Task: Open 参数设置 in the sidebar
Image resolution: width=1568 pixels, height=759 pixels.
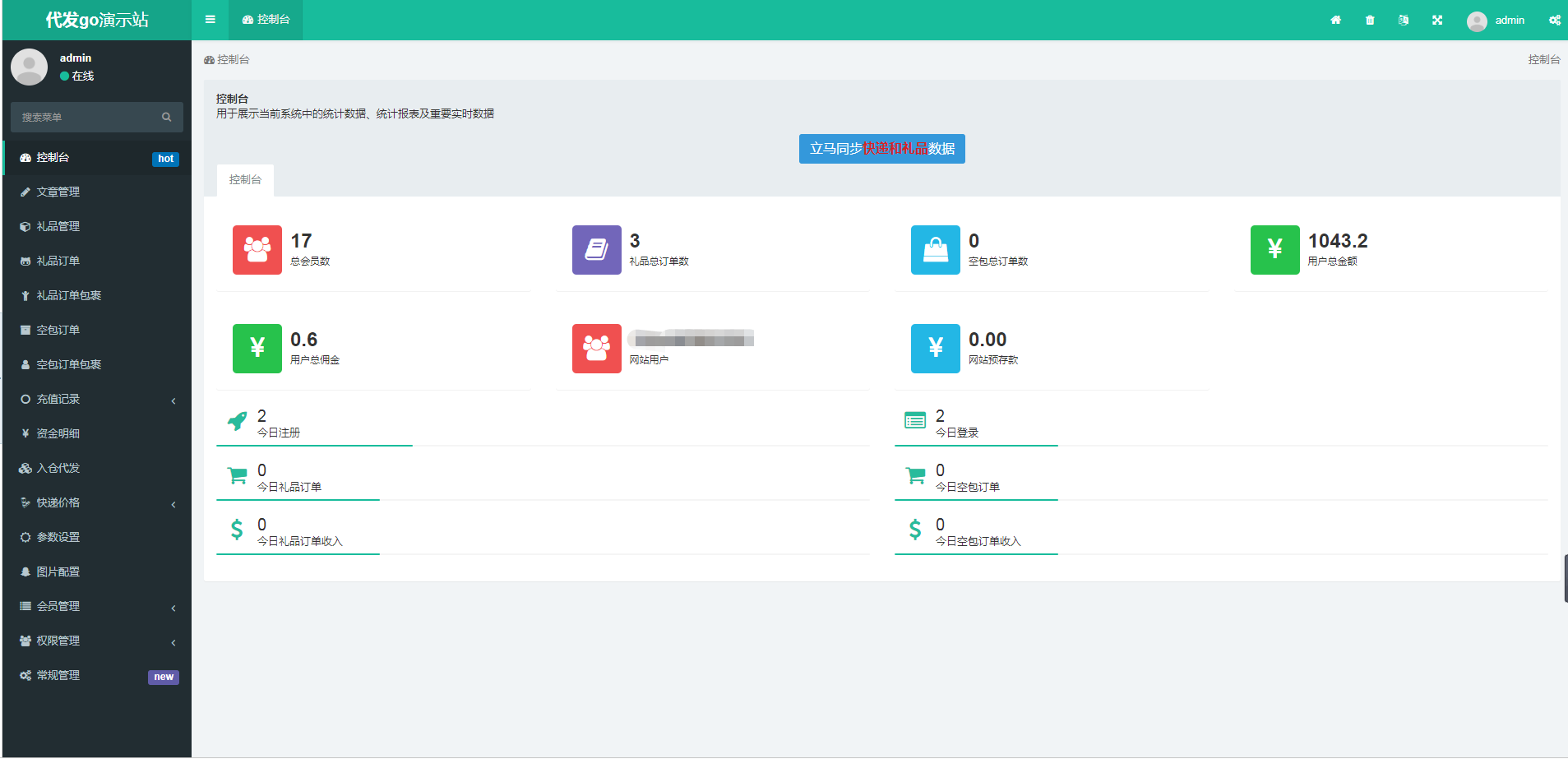Action: click(x=97, y=537)
